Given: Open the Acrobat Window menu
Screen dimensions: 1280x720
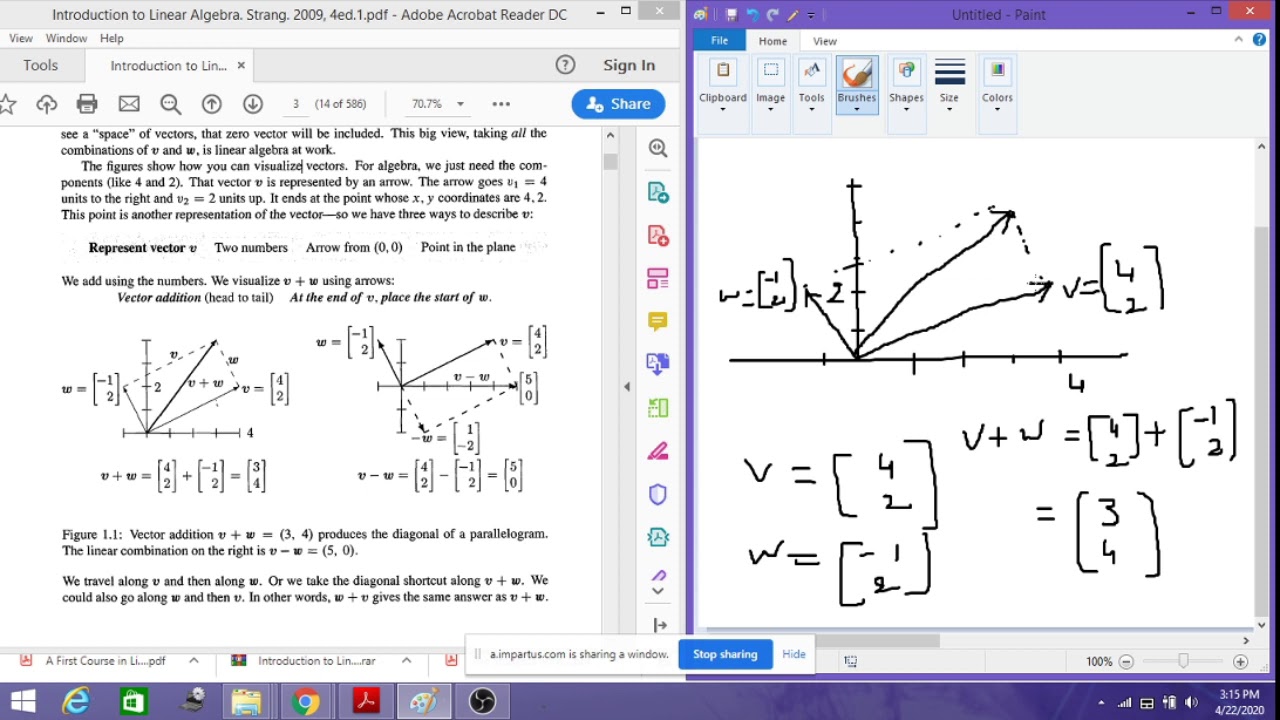Looking at the screenshot, I should pyautogui.click(x=66, y=38).
